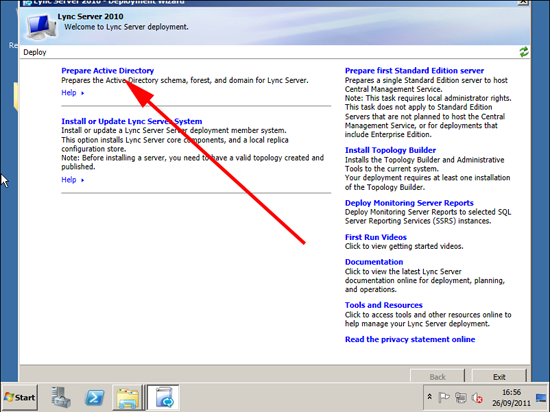The image size is (550, 412).
Task: Click the network tray icon
Action: (460, 397)
